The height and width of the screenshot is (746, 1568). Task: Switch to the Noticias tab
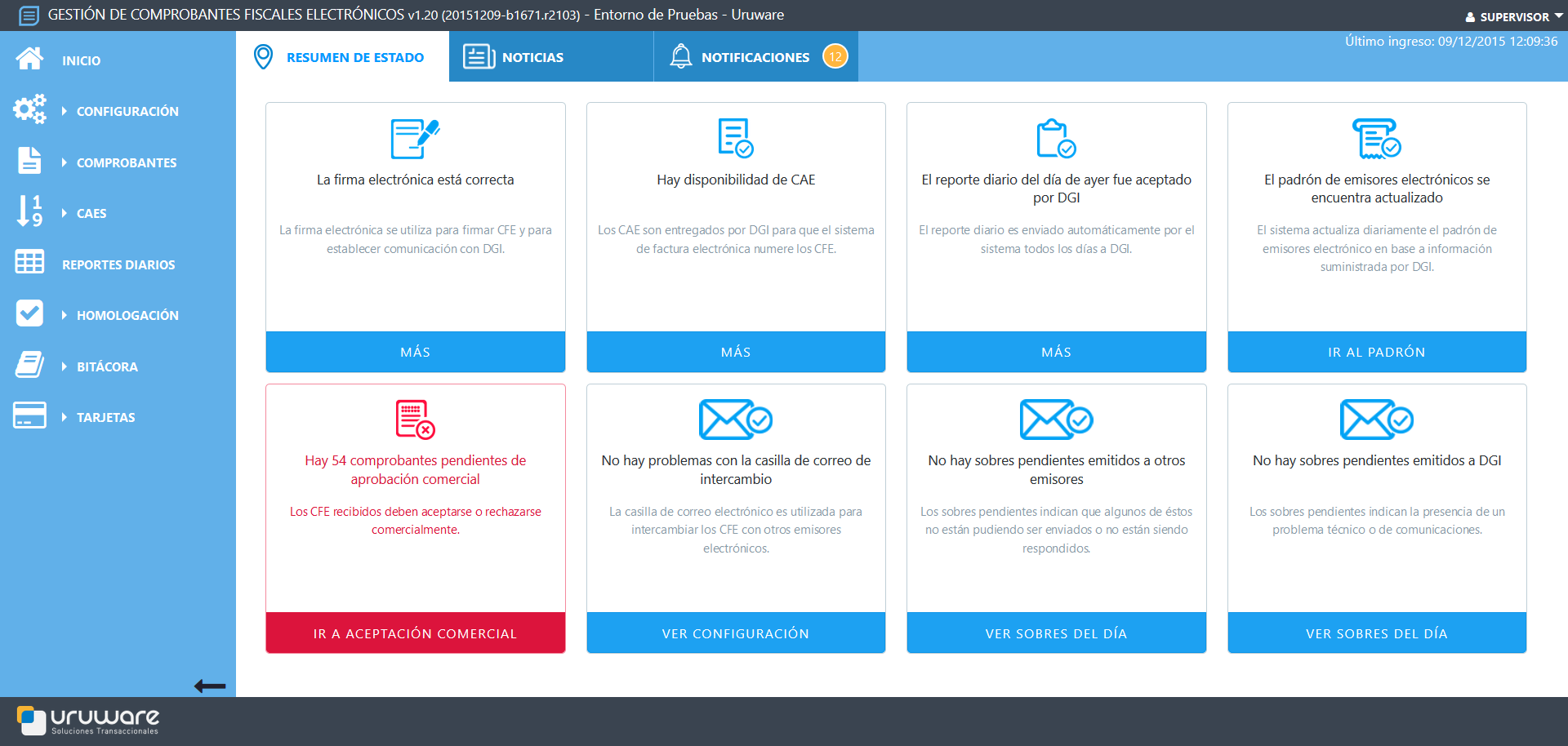tap(532, 57)
